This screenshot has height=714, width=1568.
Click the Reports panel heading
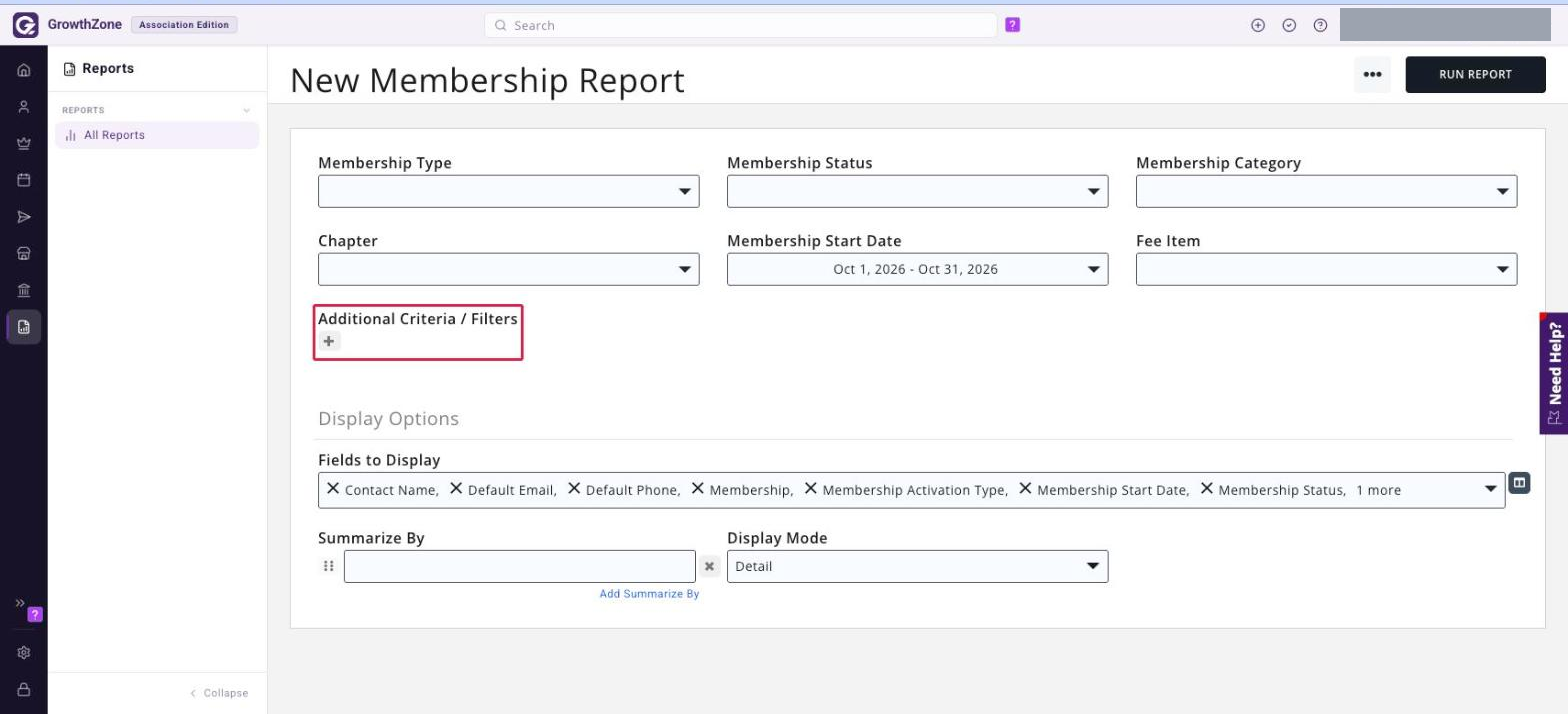coord(98,69)
